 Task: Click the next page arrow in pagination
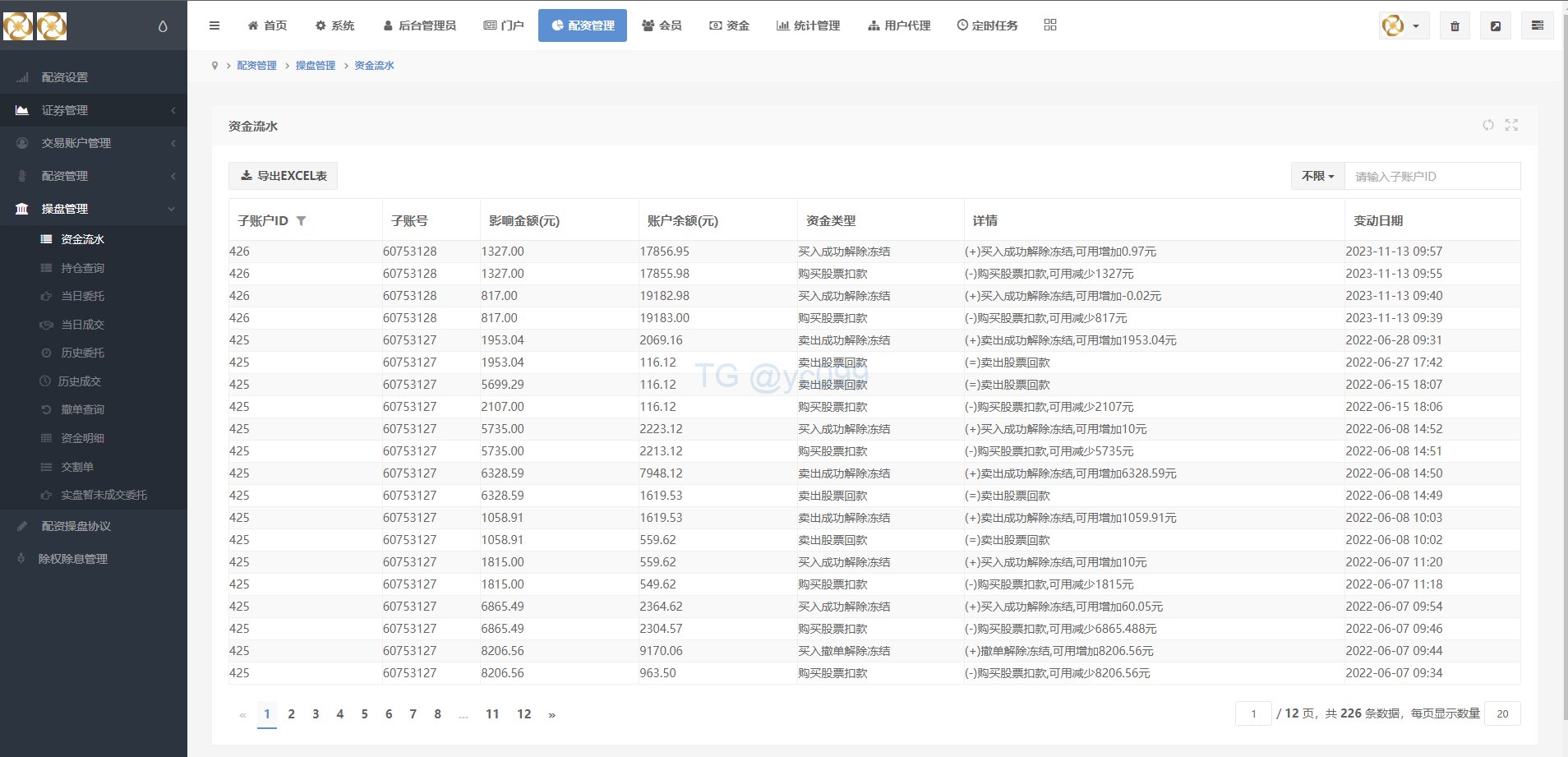[552, 715]
